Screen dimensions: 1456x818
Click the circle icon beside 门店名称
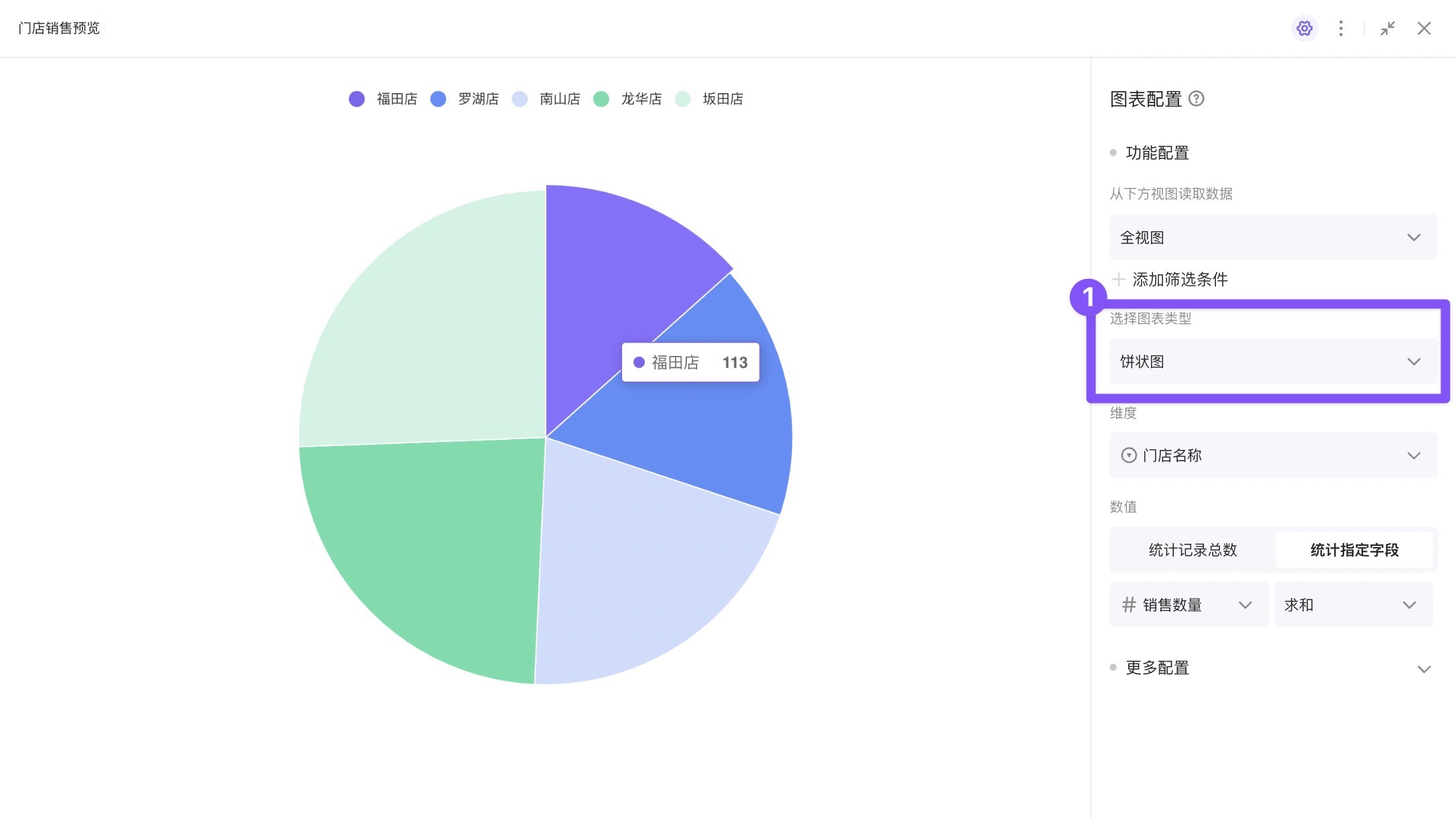point(1129,455)
